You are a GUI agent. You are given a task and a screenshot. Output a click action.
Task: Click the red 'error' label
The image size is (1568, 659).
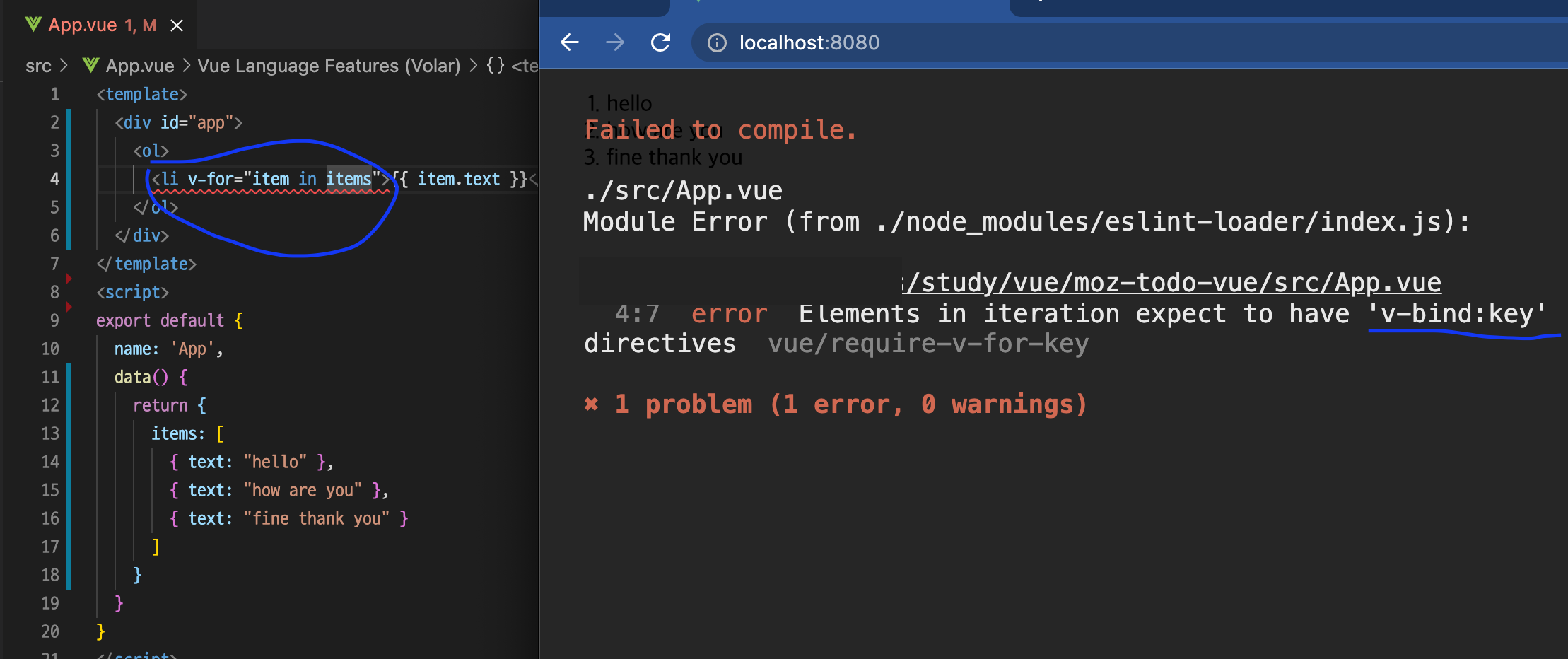pos(730,313)
